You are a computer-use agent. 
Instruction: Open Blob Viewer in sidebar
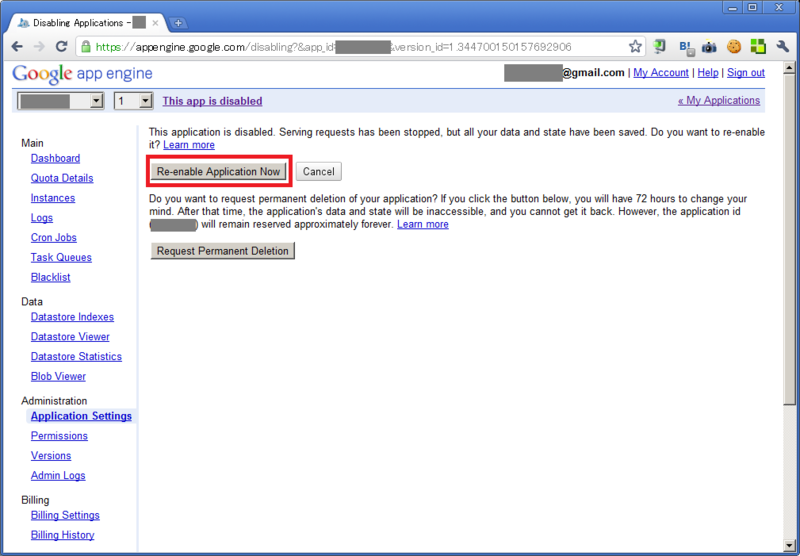58,376
